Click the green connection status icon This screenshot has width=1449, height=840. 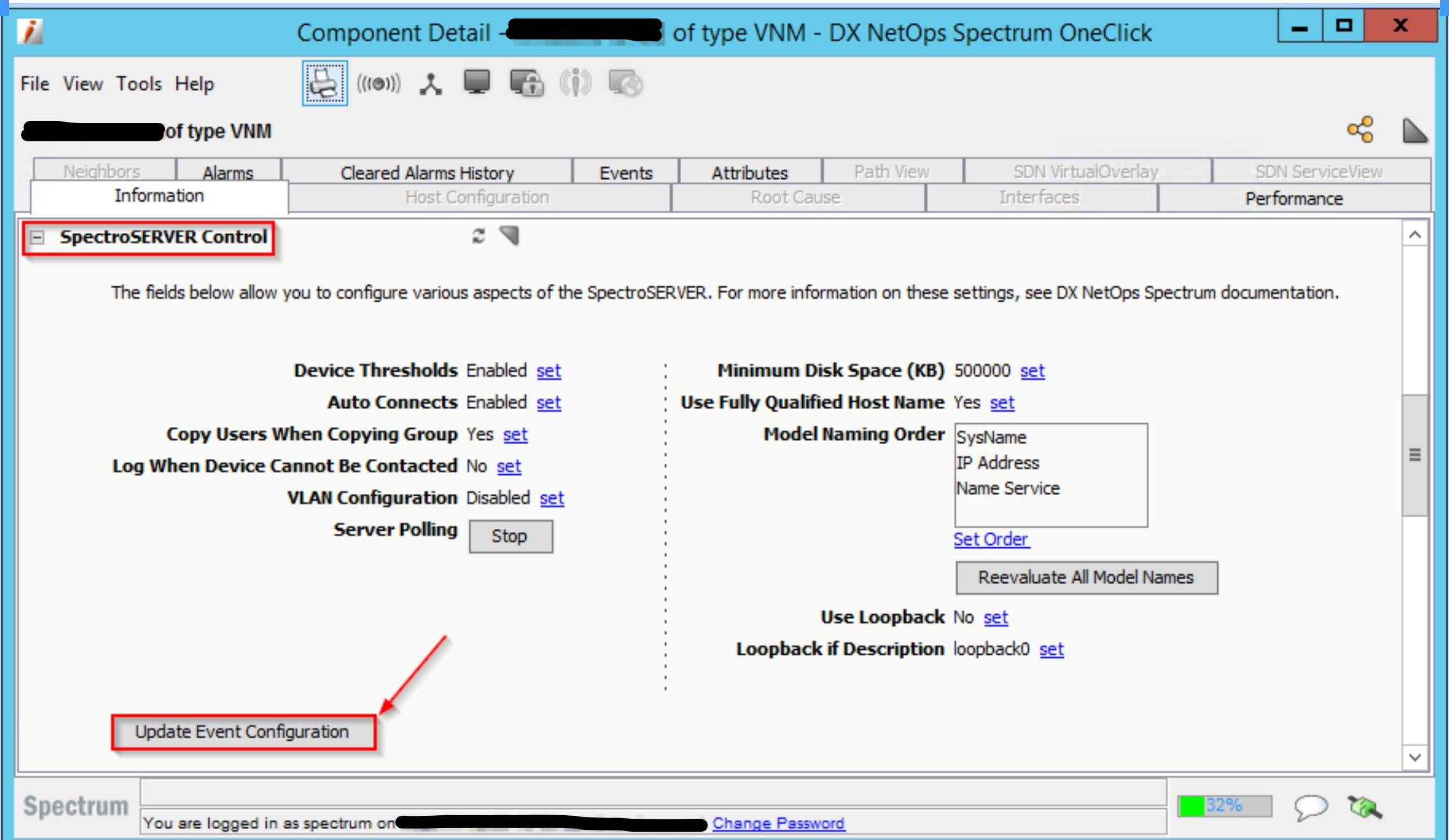coord(1364,807)
